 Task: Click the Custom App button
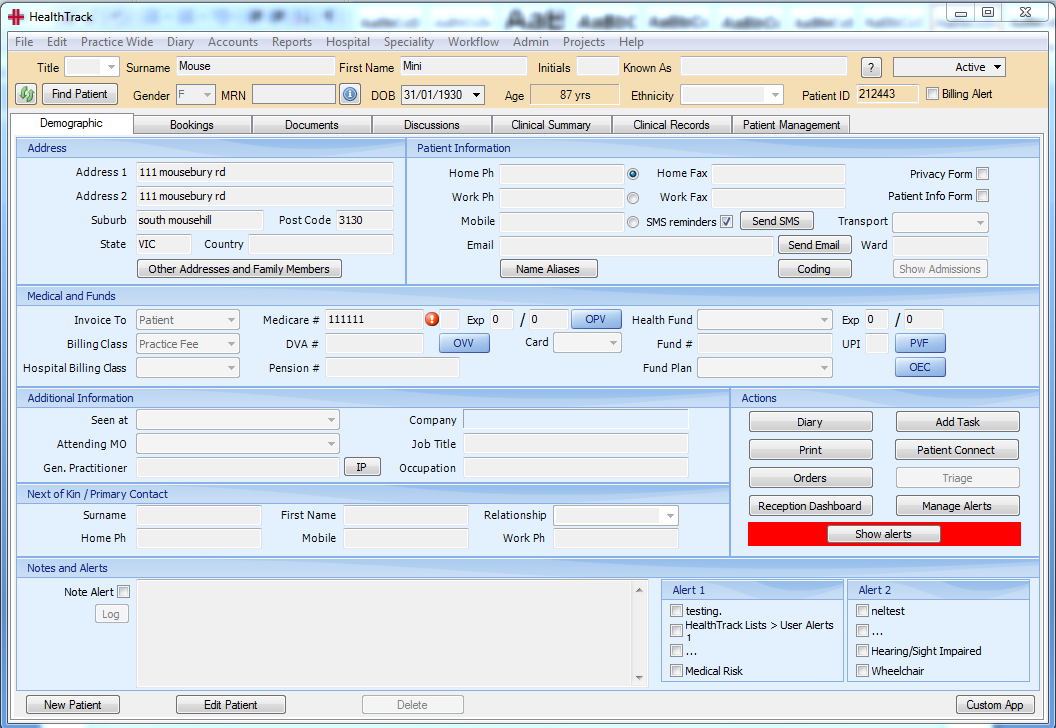pyautogui.click(x=995, y=704)
